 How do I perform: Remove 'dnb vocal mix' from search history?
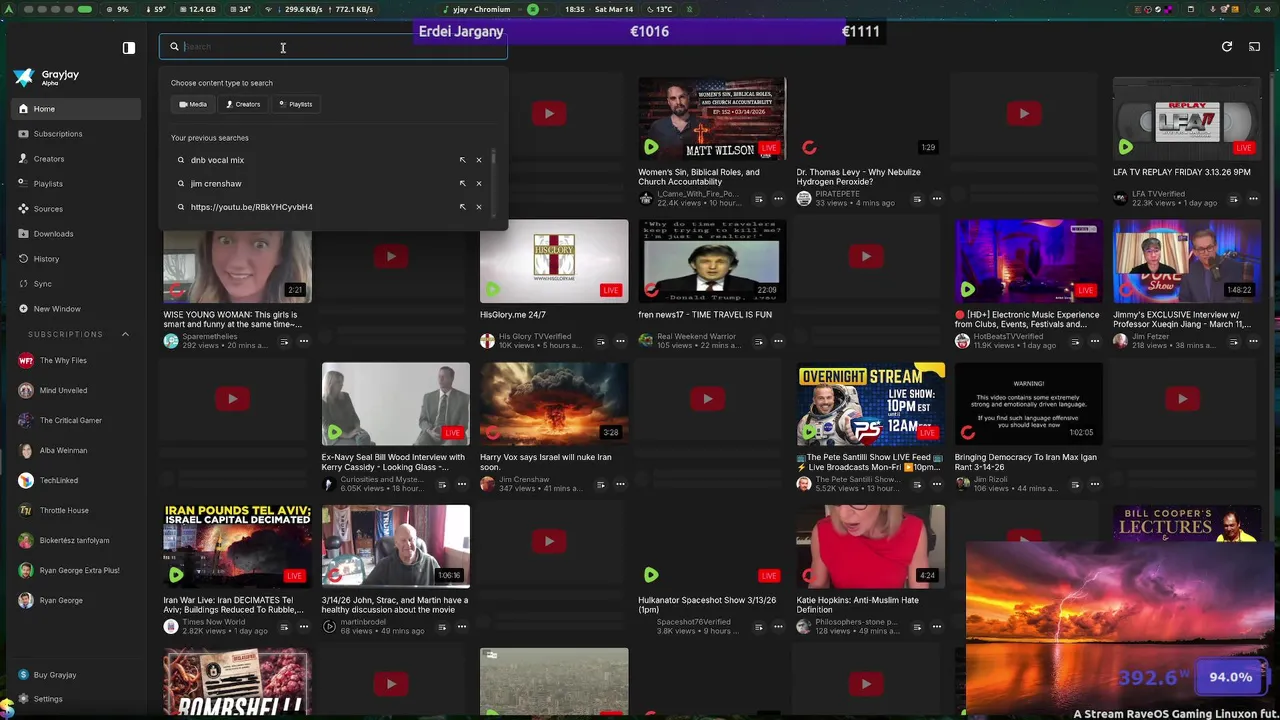478,160
